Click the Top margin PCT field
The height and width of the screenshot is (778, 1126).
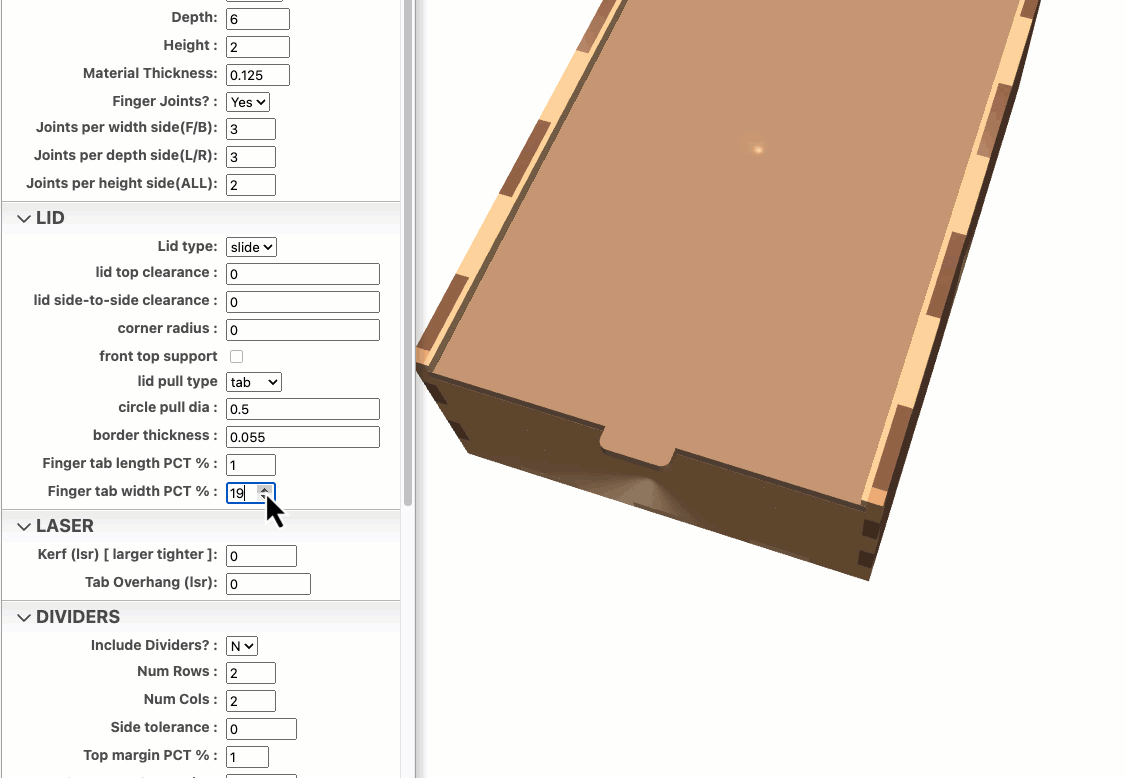point(247,757)
